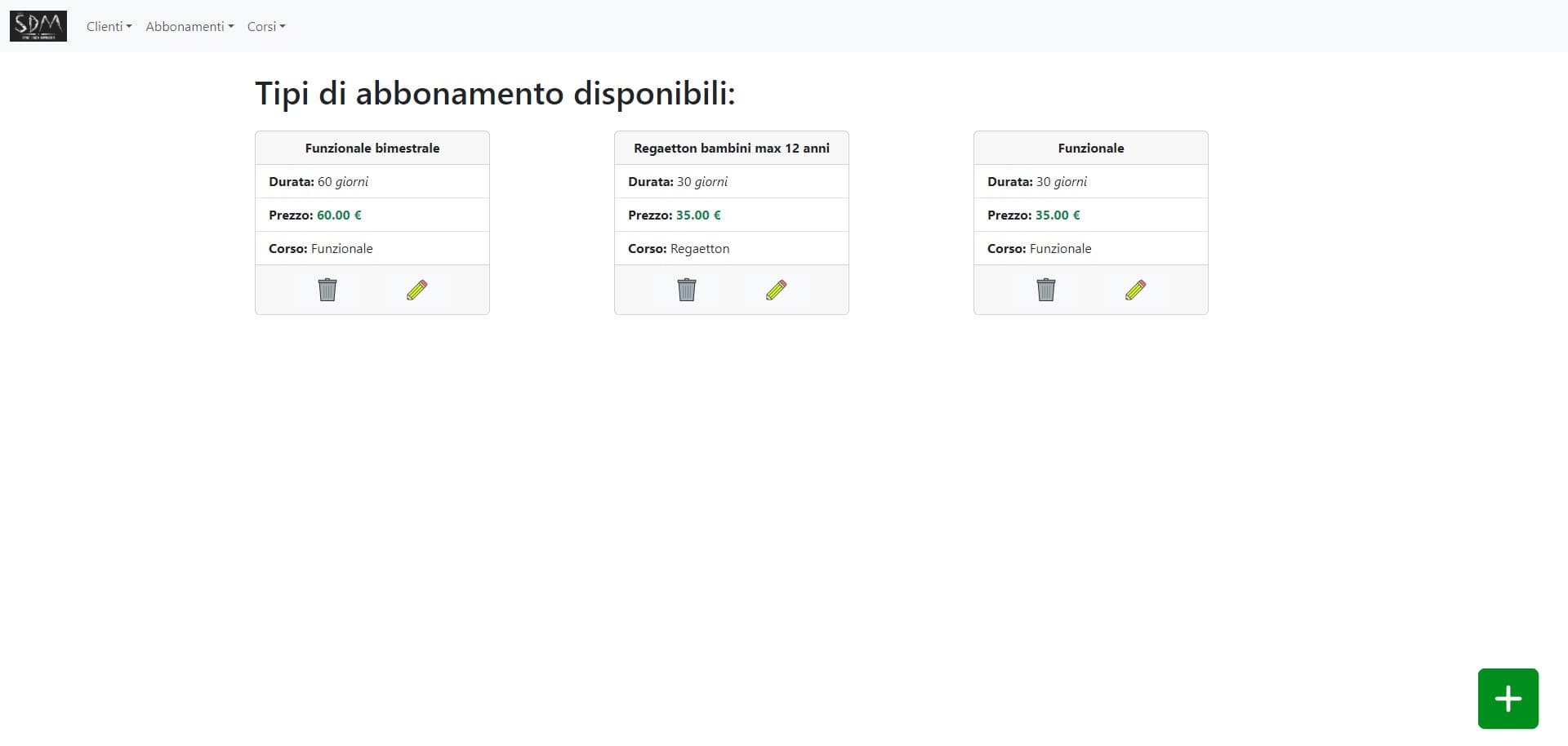Expand the Clienti dropdown menu
This screenshot has height=746, width=1568.
click(109, 26)
